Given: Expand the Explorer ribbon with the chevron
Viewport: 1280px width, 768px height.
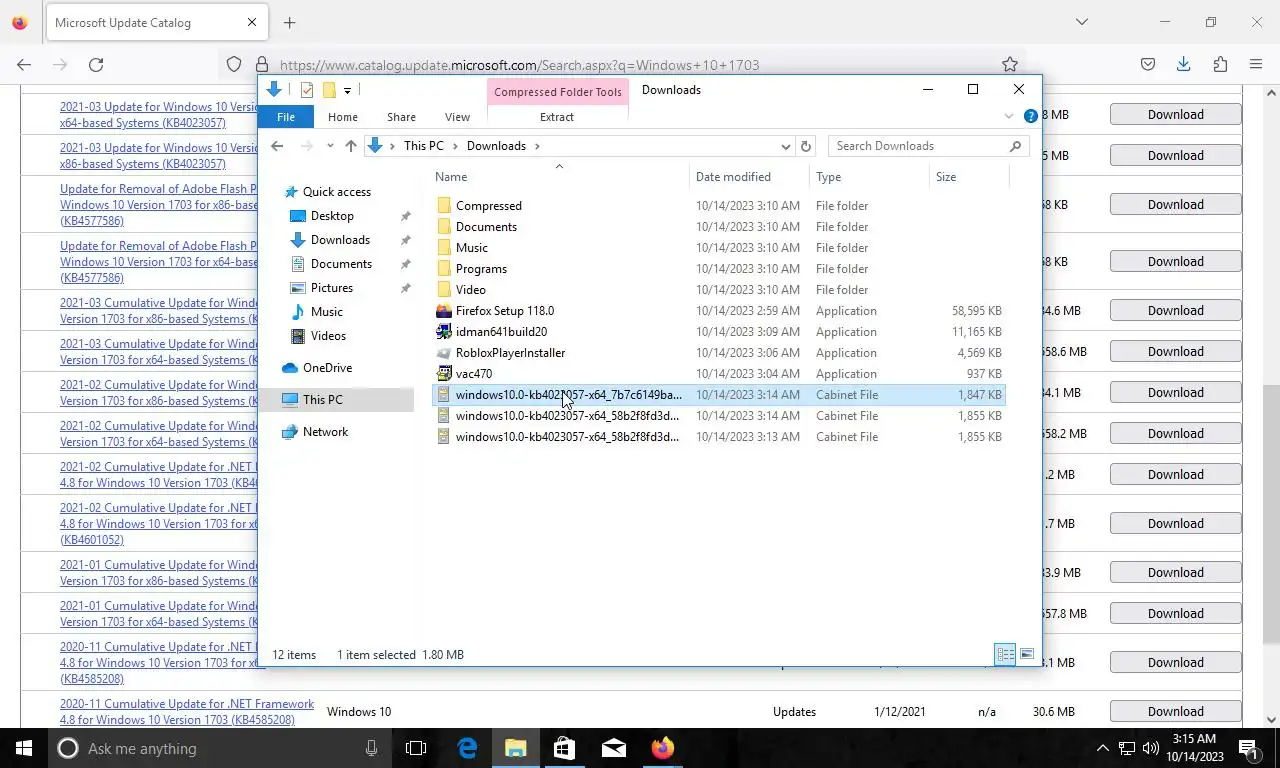Looking at the screenshot, I should 1008,117.
